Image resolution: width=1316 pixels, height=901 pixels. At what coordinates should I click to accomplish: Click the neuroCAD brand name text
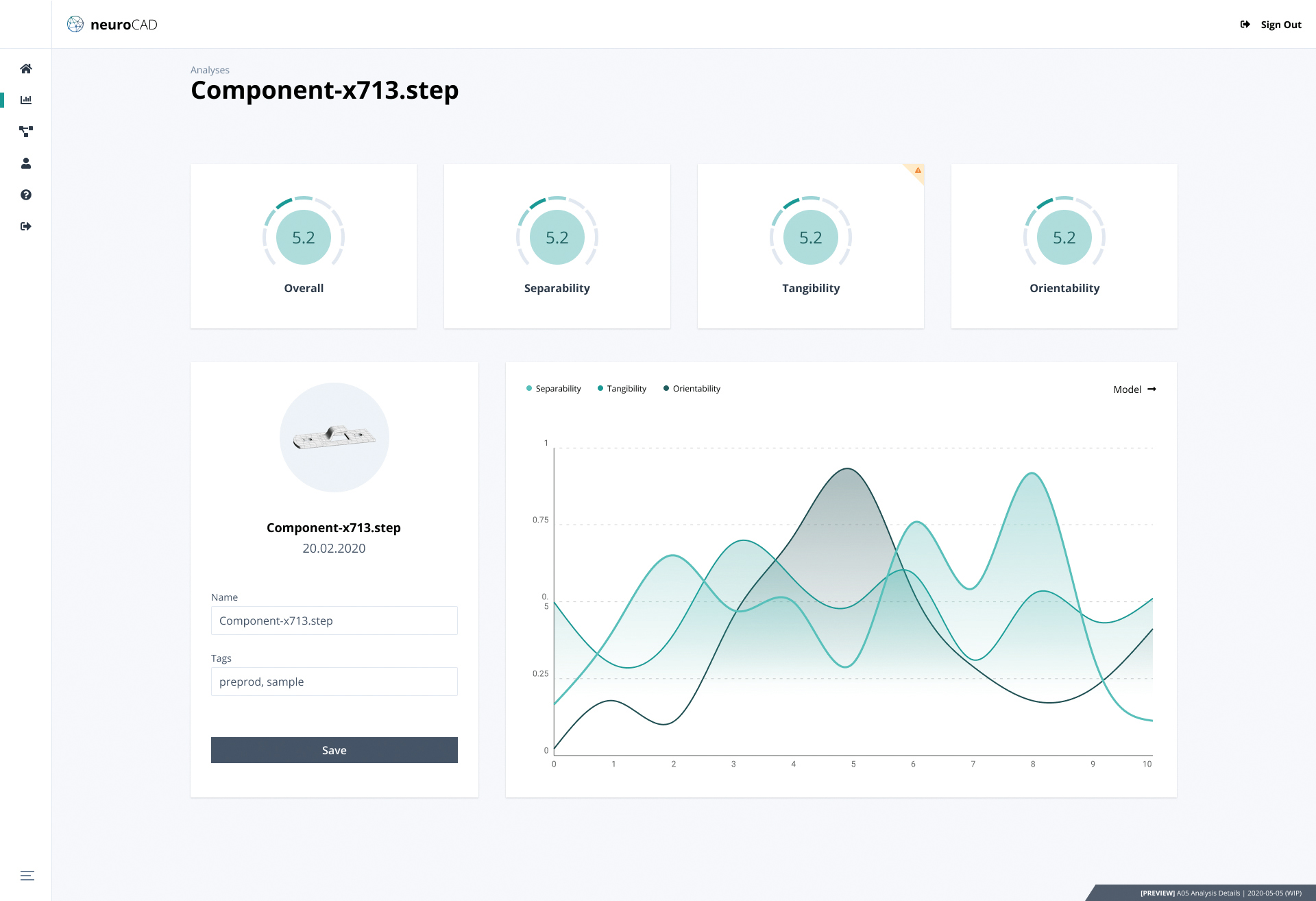124,25
